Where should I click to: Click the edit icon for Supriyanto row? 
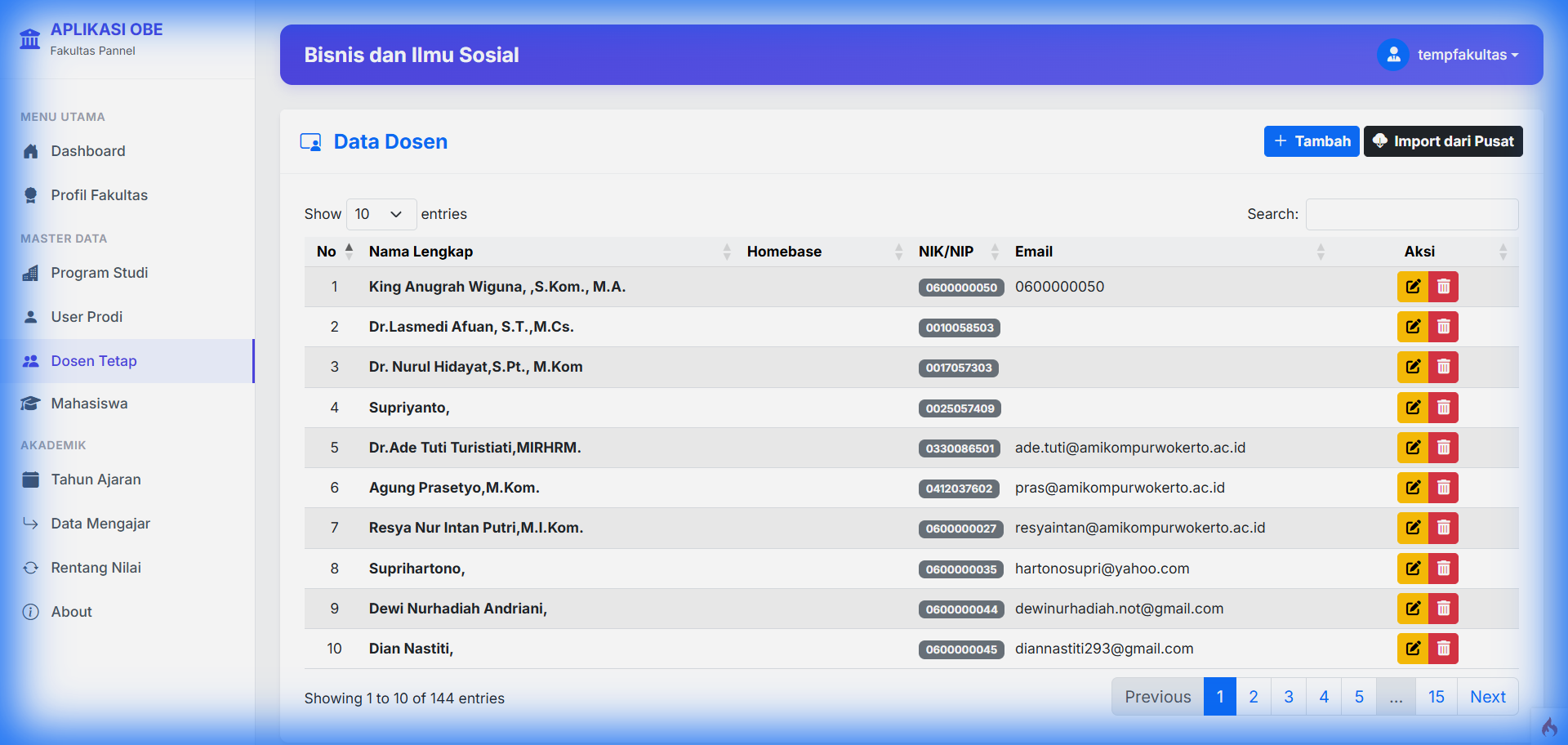click(x=1412, y=408)
